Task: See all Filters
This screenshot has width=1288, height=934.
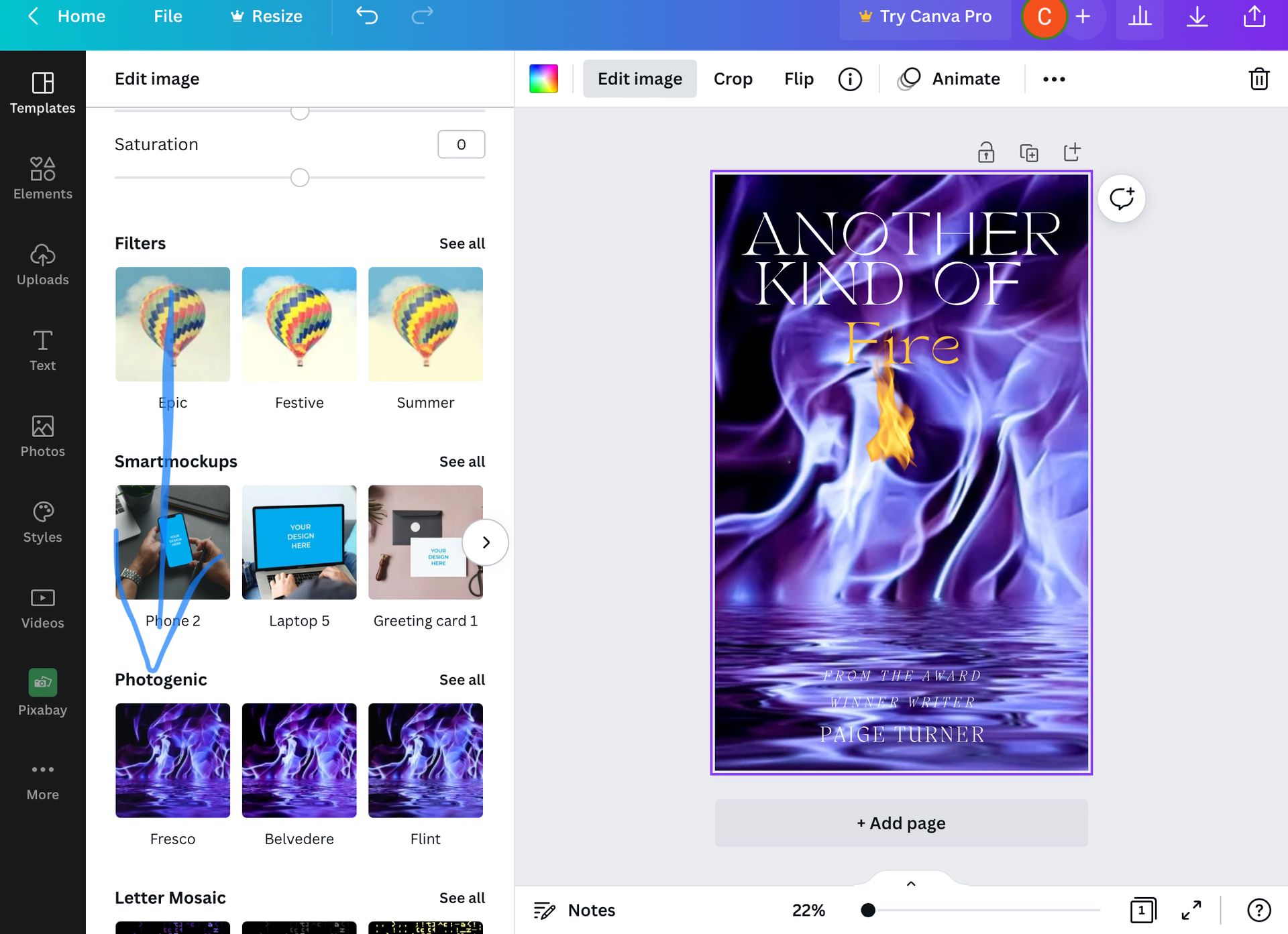Action: pyautogui.click(x=462, y=243)
